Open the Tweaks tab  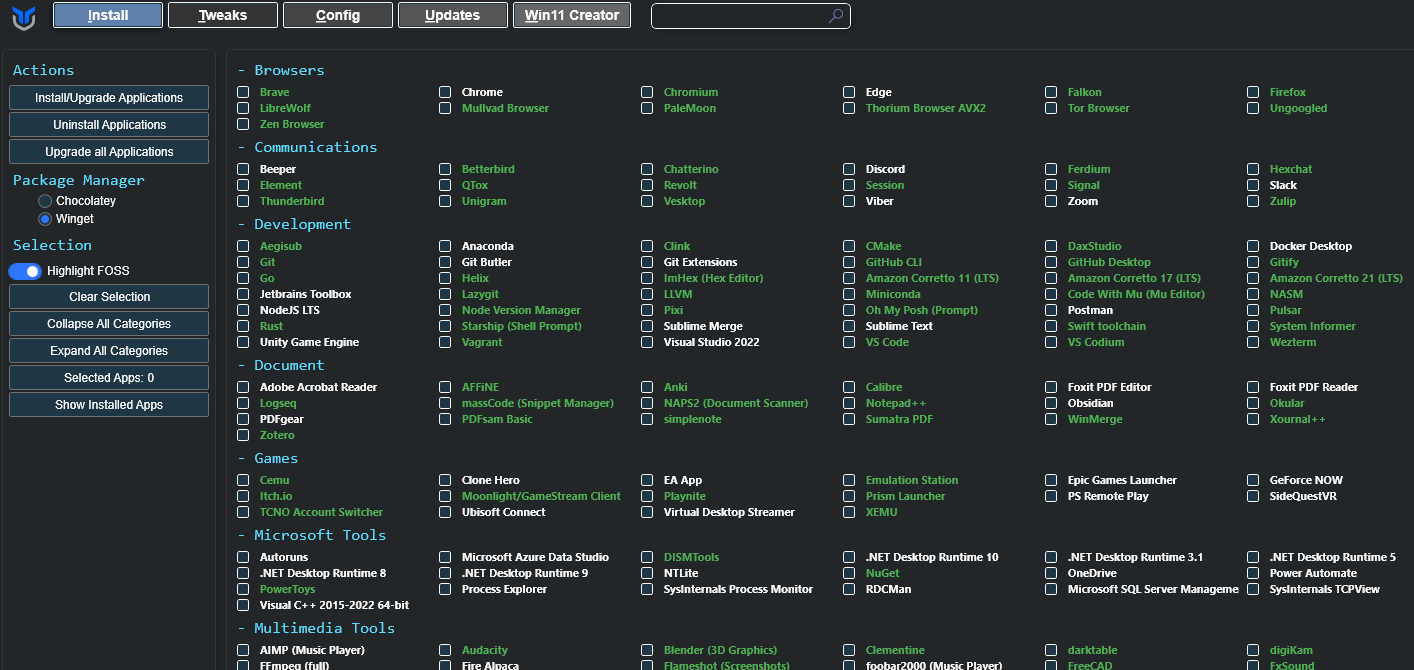222,15
